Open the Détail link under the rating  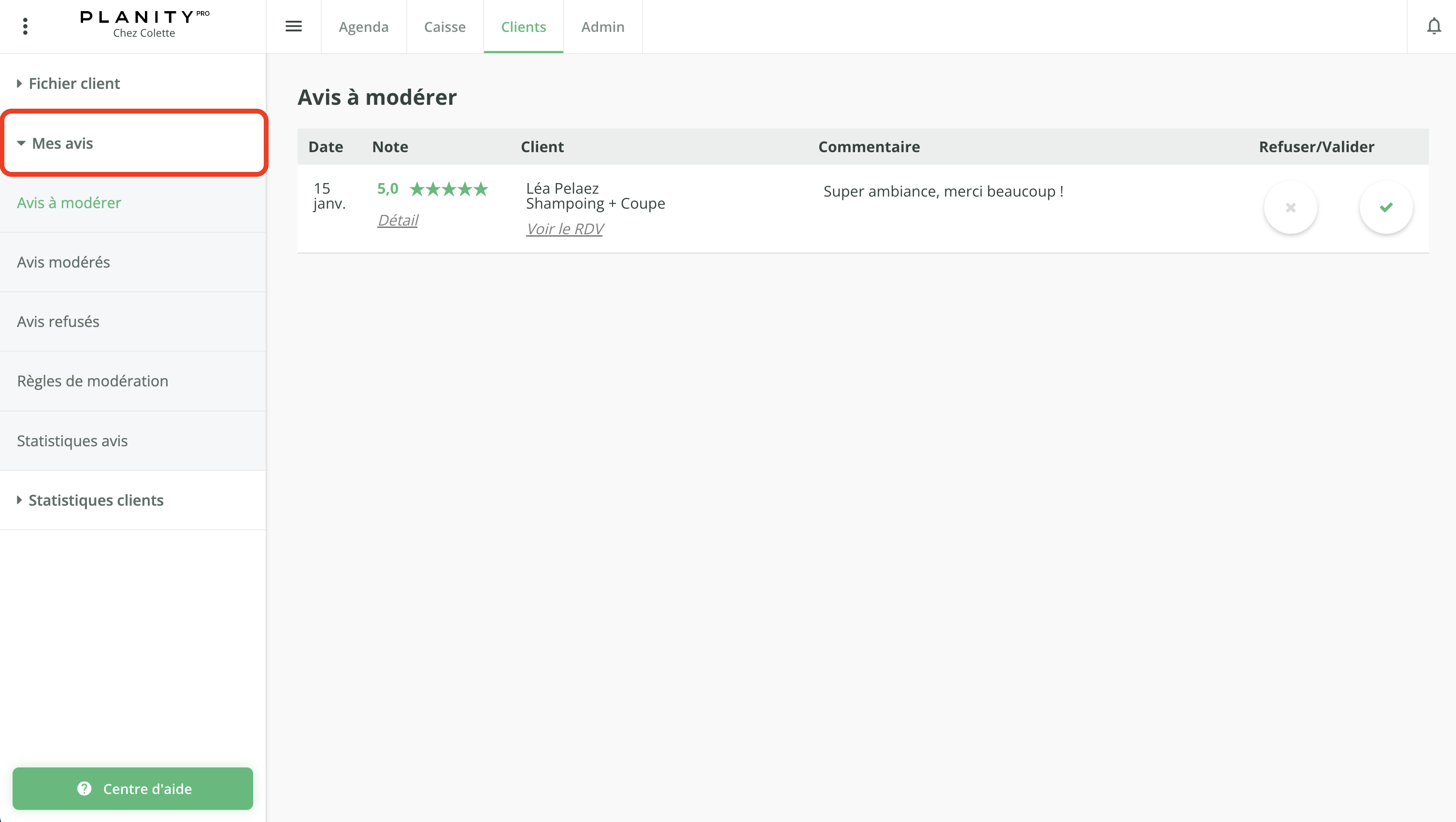398,220
